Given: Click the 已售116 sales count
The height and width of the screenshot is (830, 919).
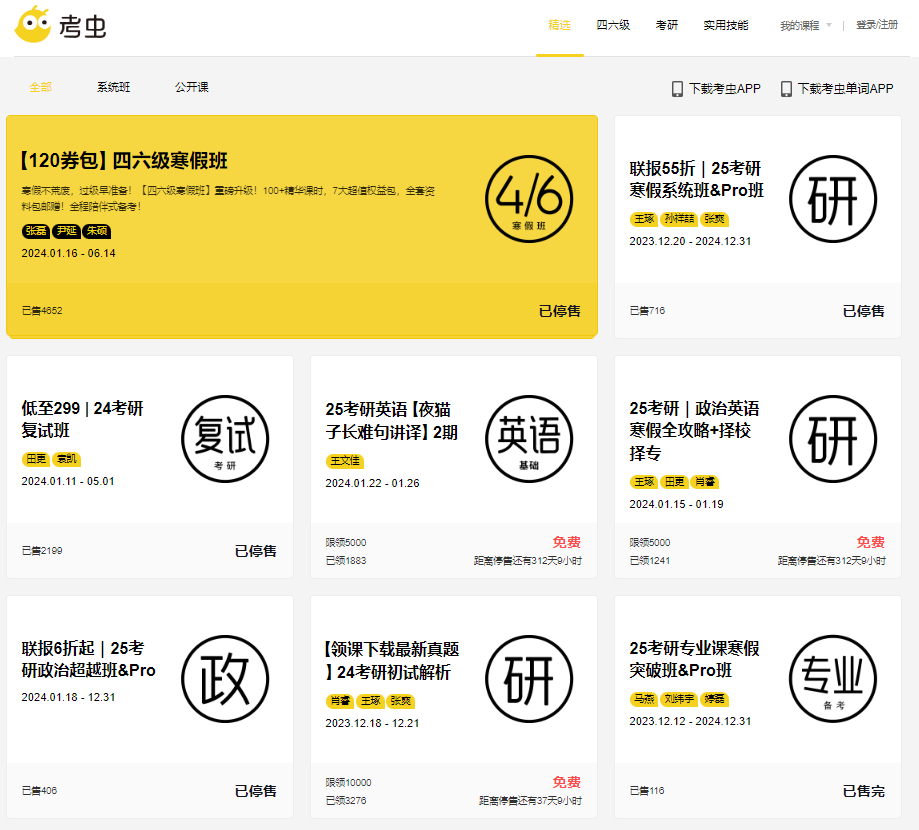Looking at the screenshot, I should (x=647, y=791).
